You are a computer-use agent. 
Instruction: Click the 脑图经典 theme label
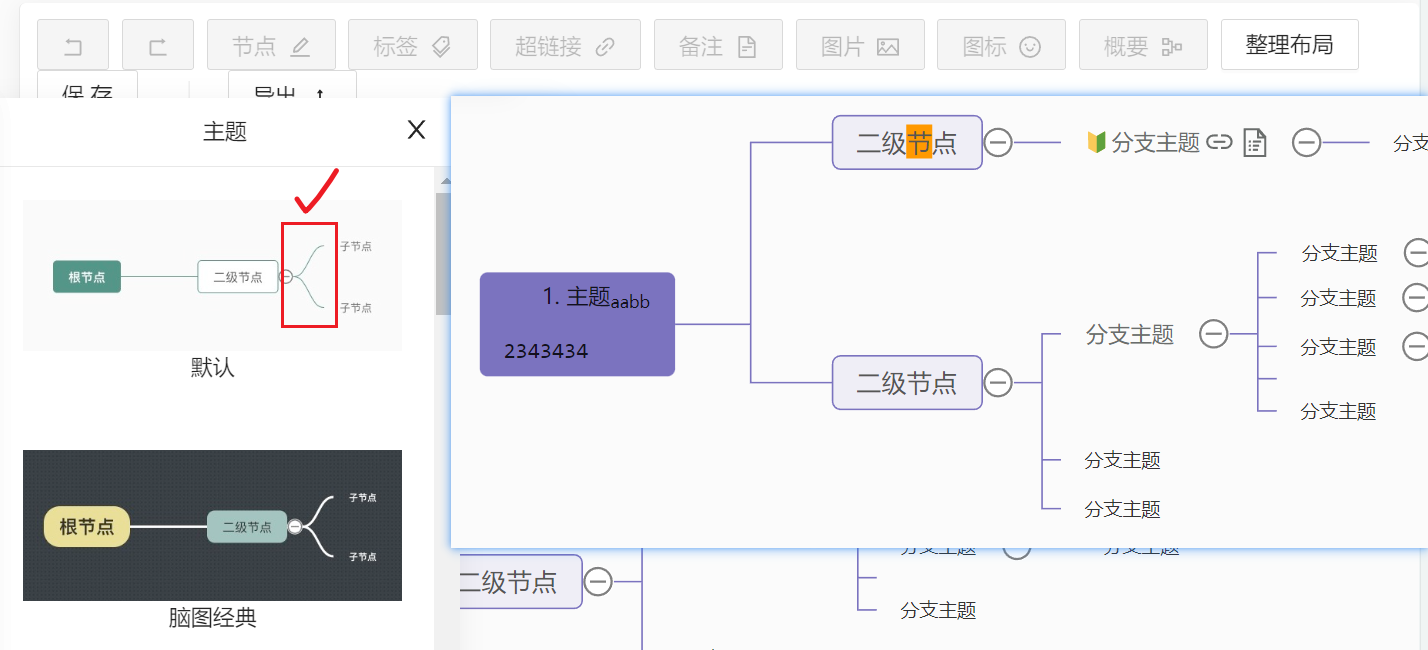click(212, 617)
